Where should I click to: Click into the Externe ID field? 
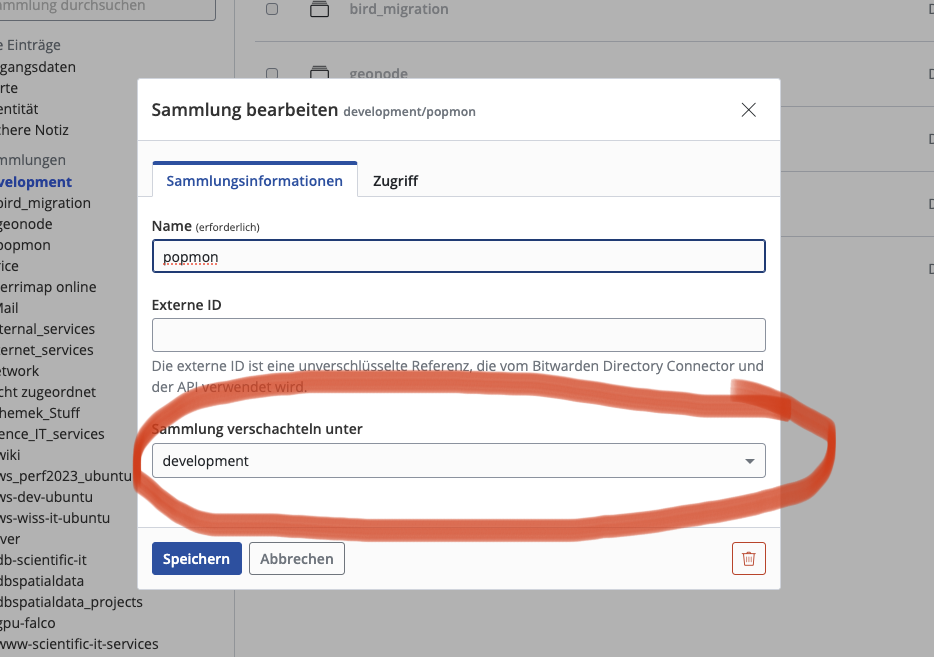pyautogui.click(x=458, y=335)
